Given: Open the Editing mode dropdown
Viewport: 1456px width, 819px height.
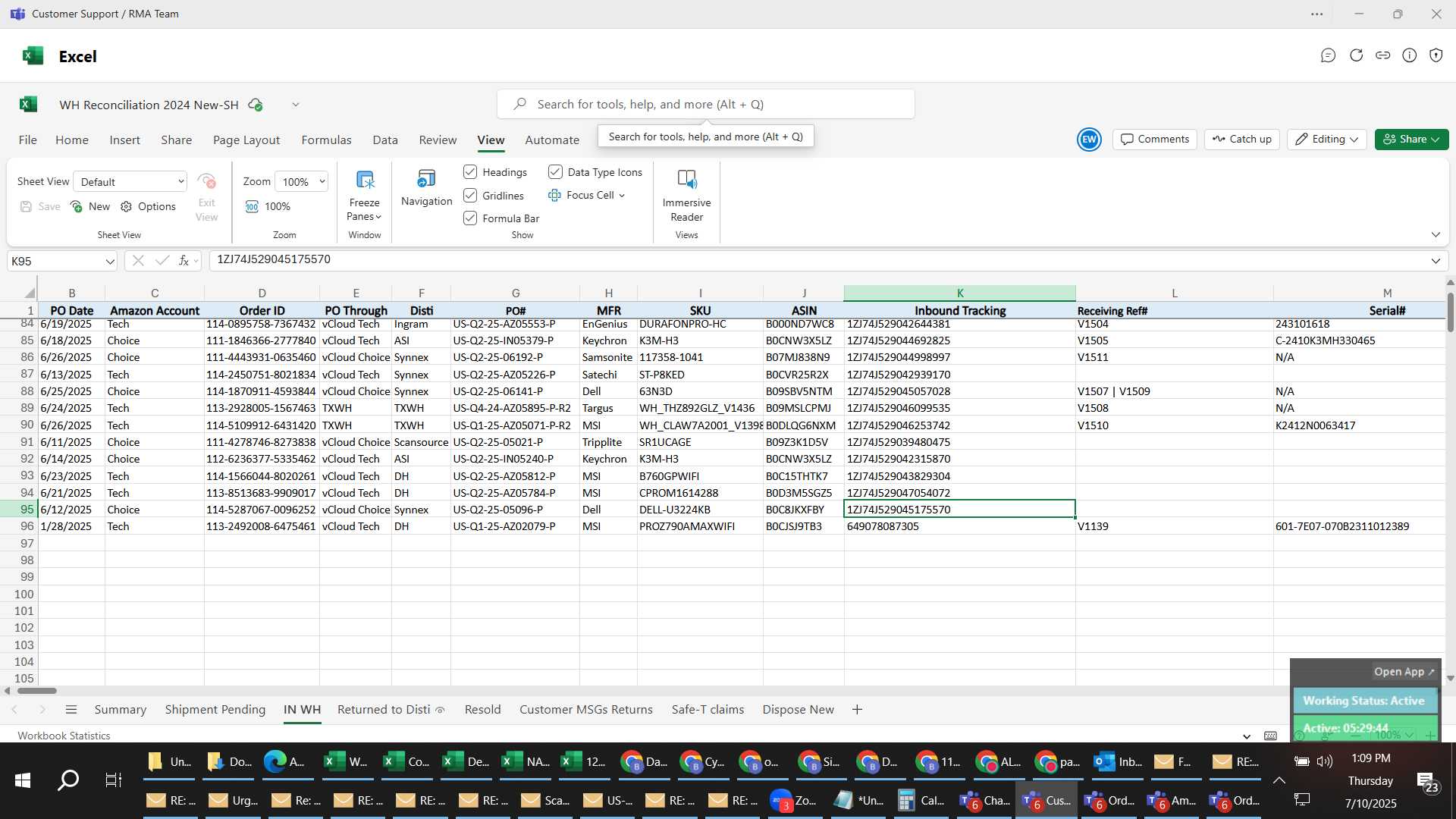Looking at the screenshot, I should [1327, 140].
